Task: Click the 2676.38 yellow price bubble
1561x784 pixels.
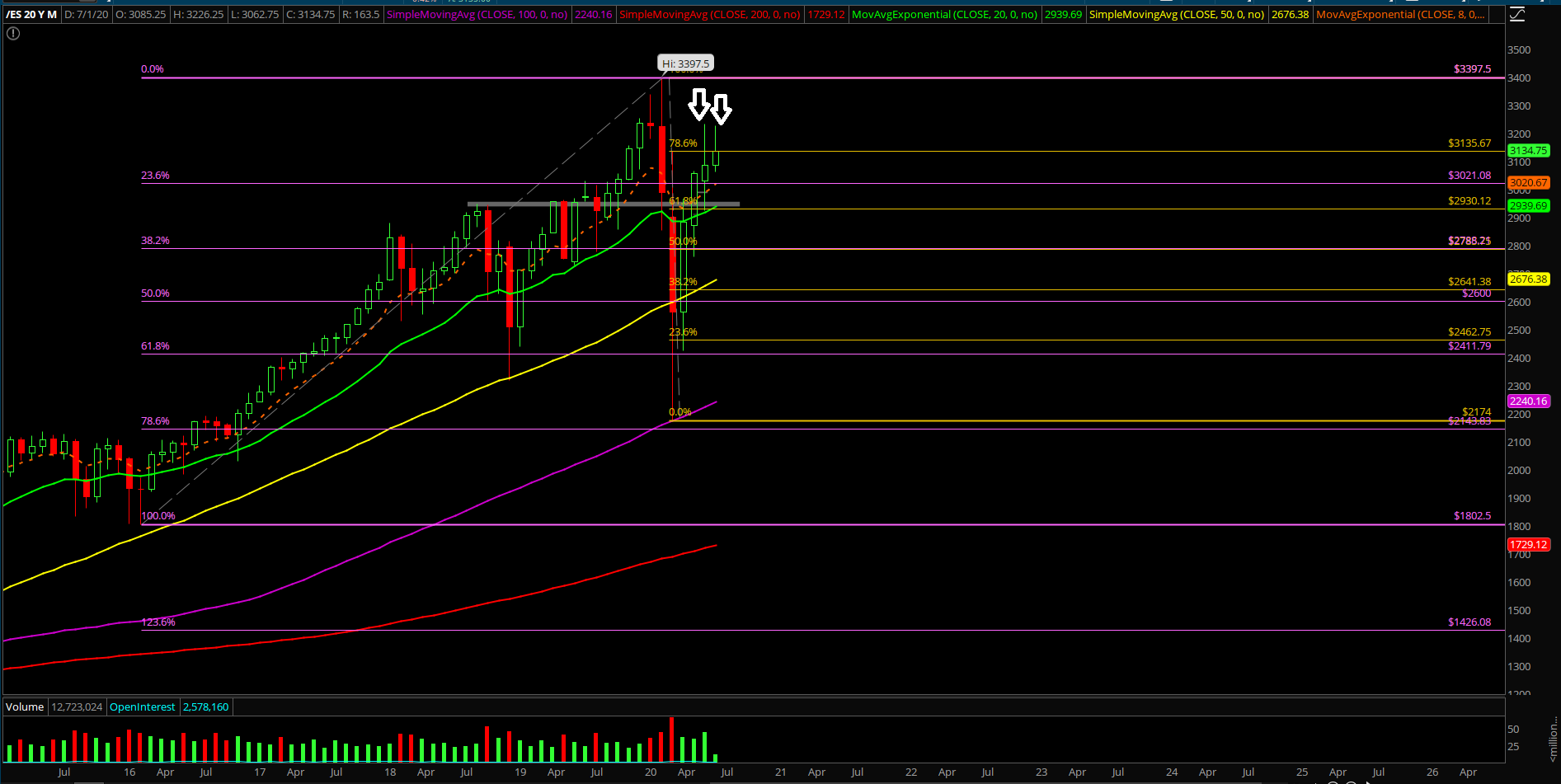Action: (x=1529, y=279)
